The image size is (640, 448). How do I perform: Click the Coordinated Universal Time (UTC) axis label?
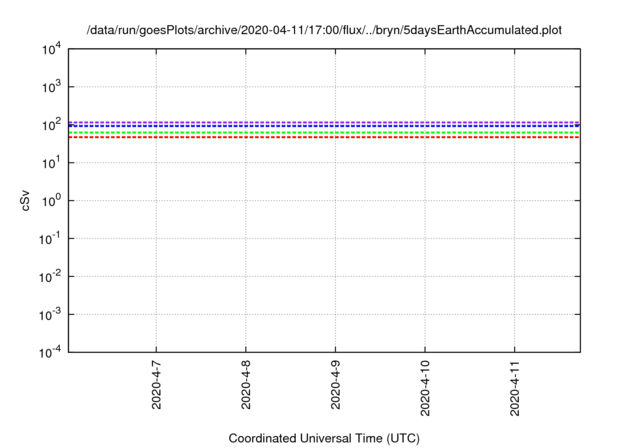coord(324,438)
